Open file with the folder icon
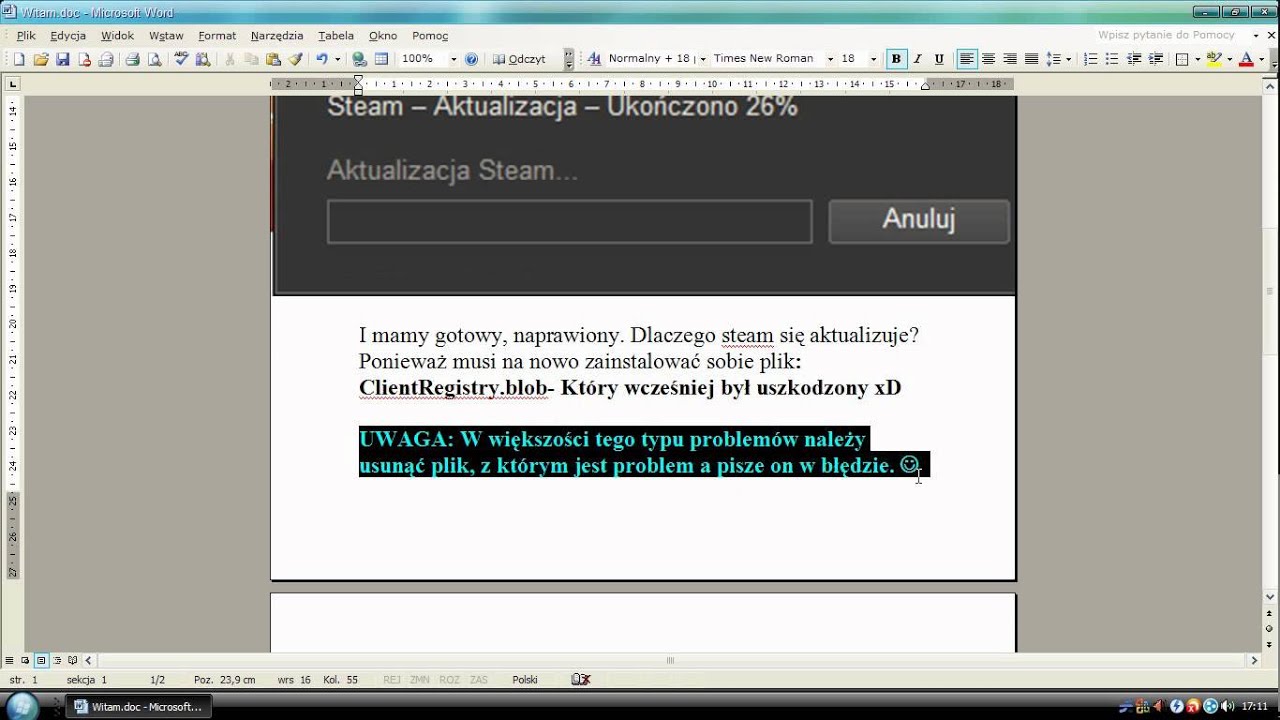This screenshot has height=720, width=1280. click(x=41, y=59)
